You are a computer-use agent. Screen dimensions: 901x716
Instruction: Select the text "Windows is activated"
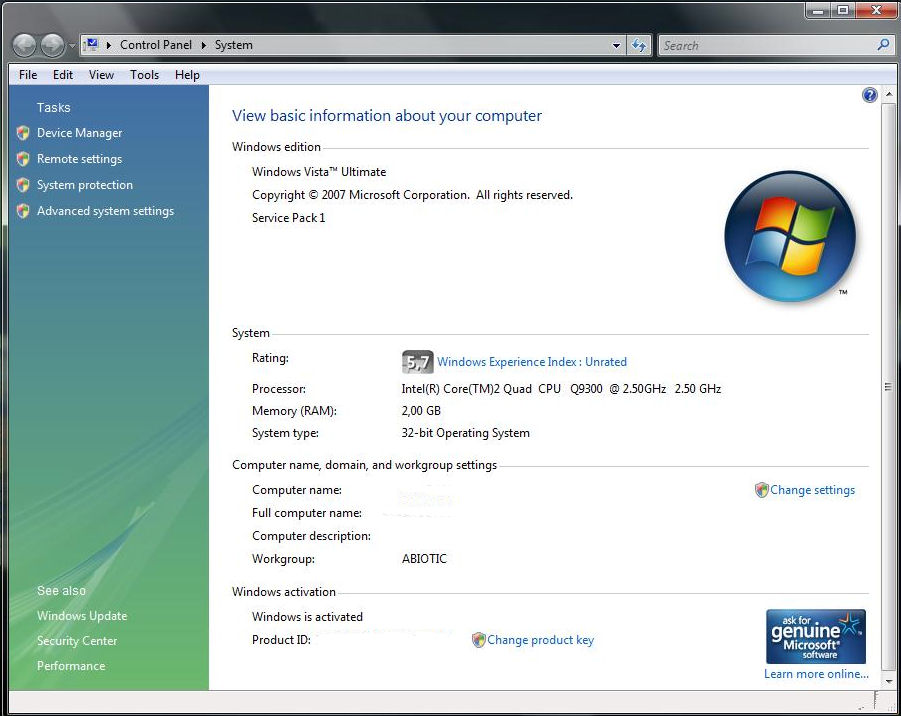click(x=307, y=617)
